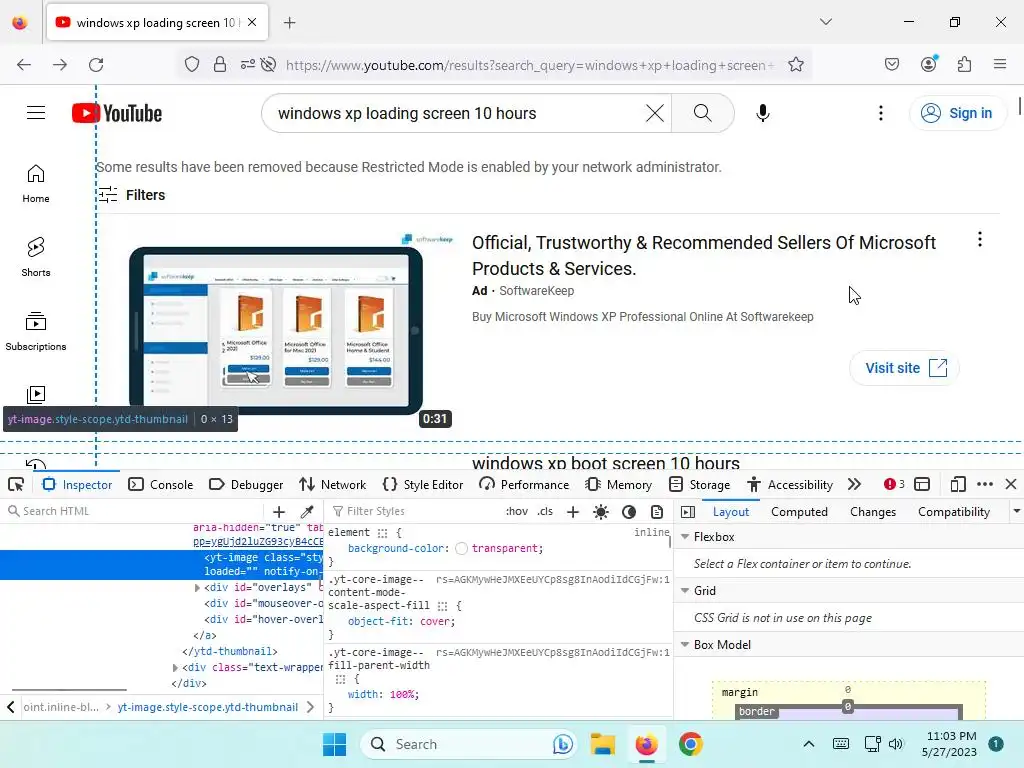The image size is (1024, 768).
Task: Open tracking protection shield info
Action: coord(191,65)
